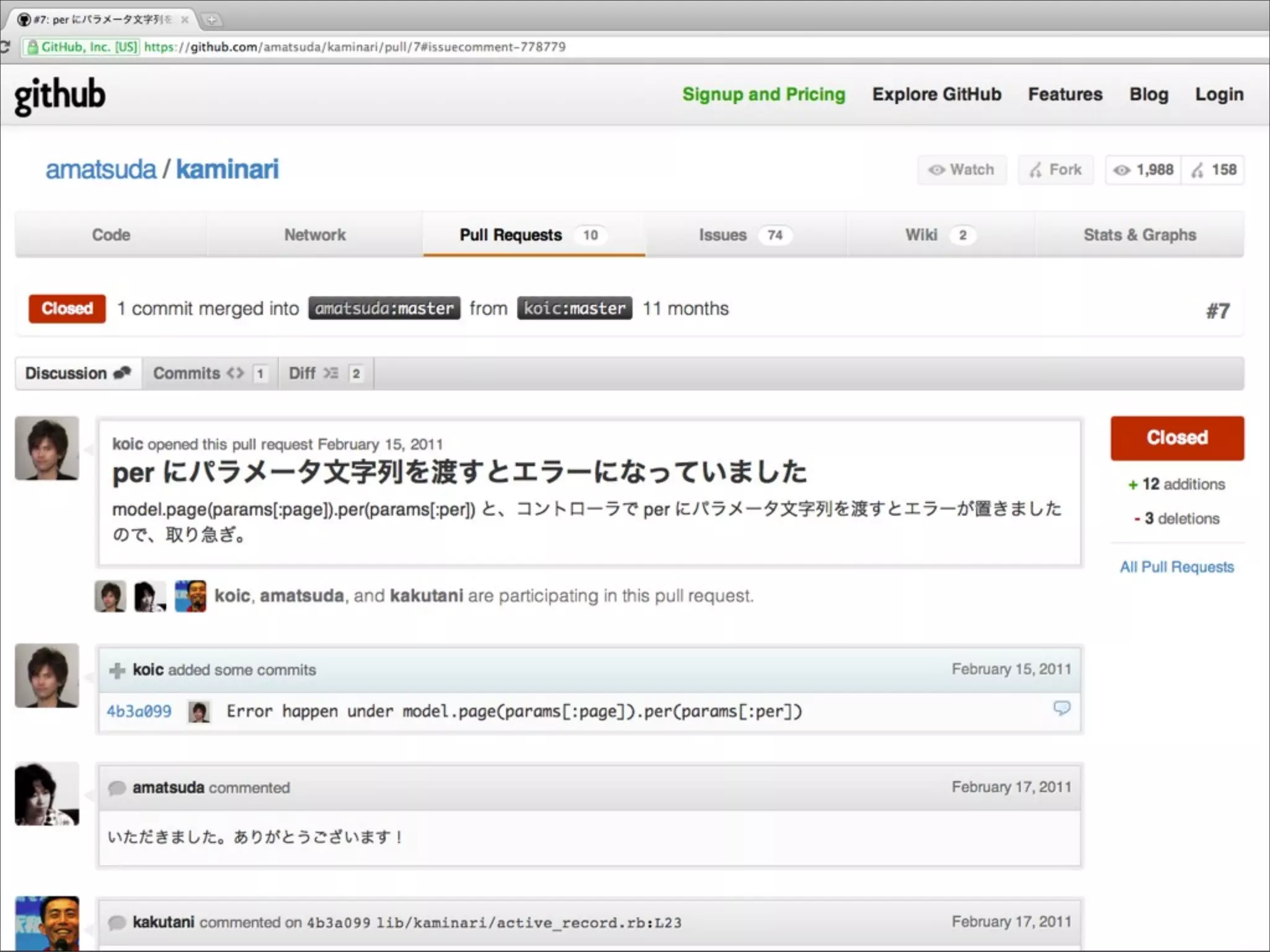The image size is (1270, 952).
Task: Open the All Pull Requests link
Action: click(x=1176, y=567)
